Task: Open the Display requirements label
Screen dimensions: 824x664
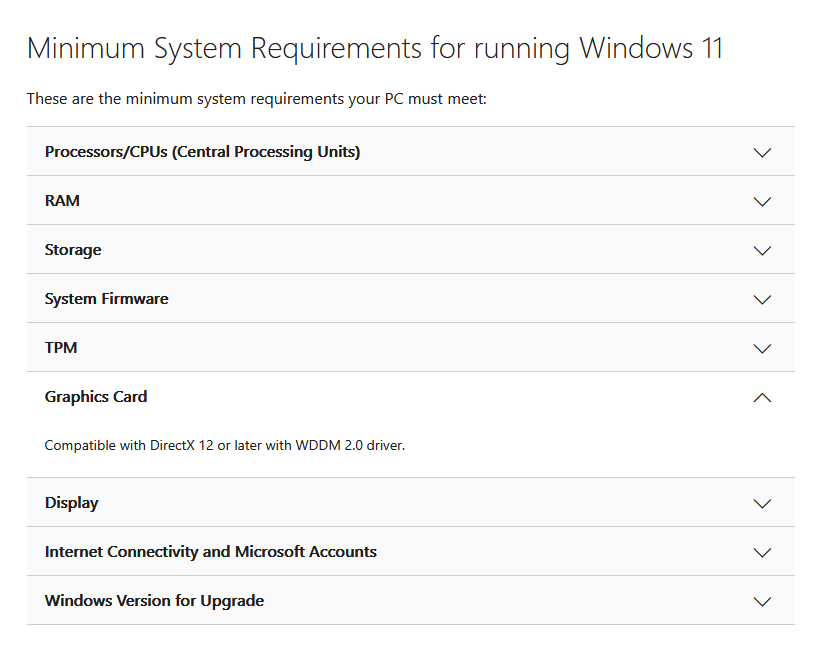Action: [x=71, y=503]
